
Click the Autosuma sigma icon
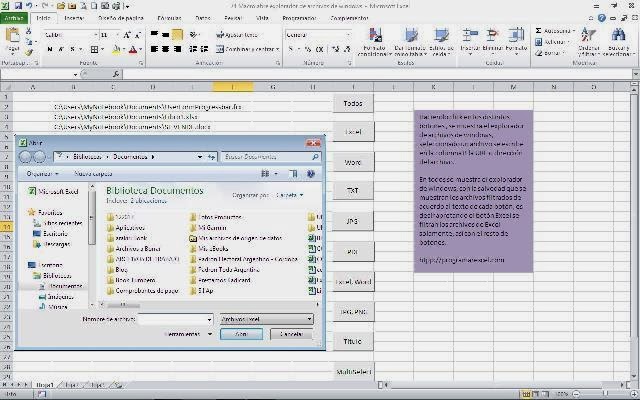[538, 31]
